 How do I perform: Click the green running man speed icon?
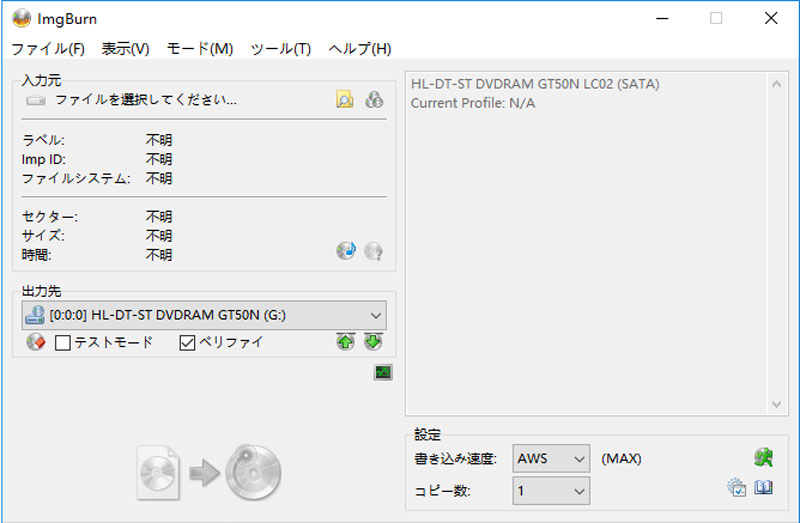point(764,458)
